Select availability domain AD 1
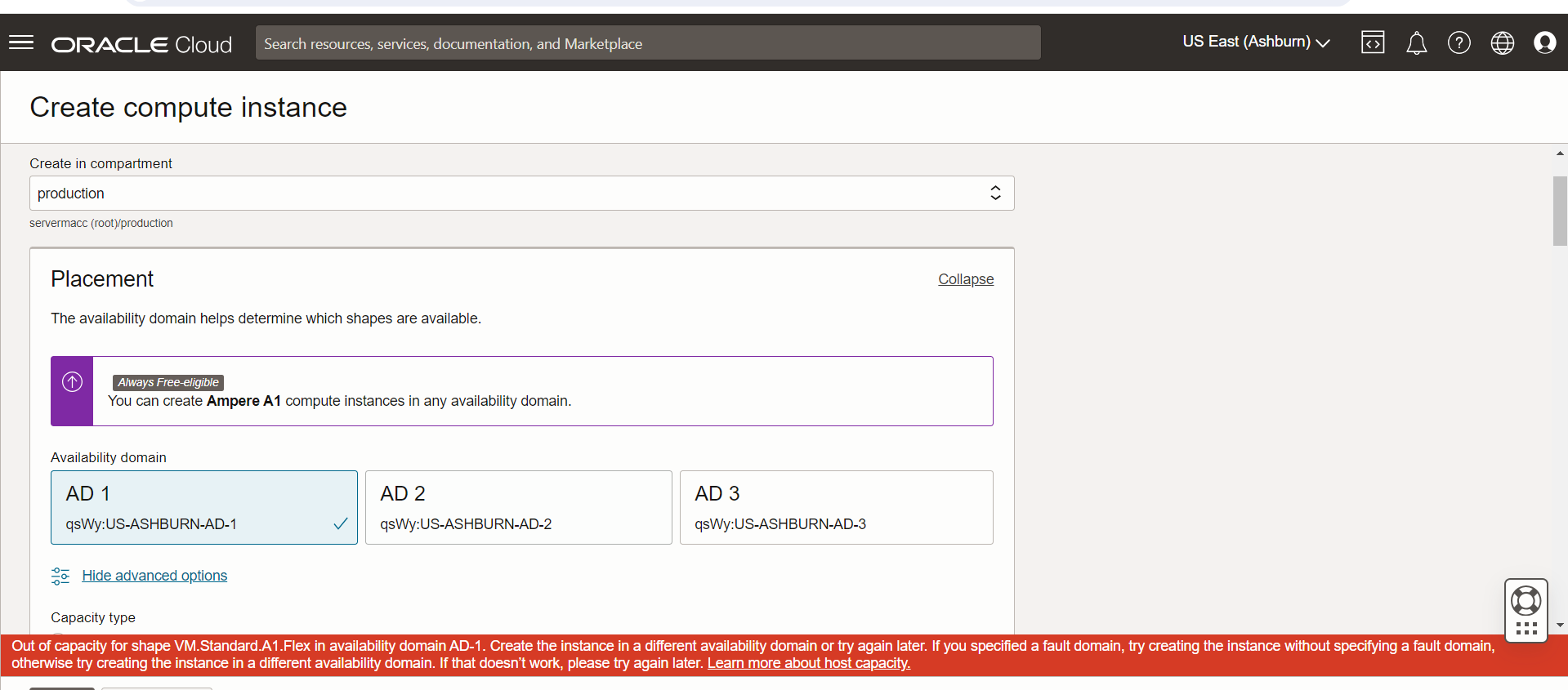Image resolution: width=1568 pixels, height=690 pixels. 204,507
